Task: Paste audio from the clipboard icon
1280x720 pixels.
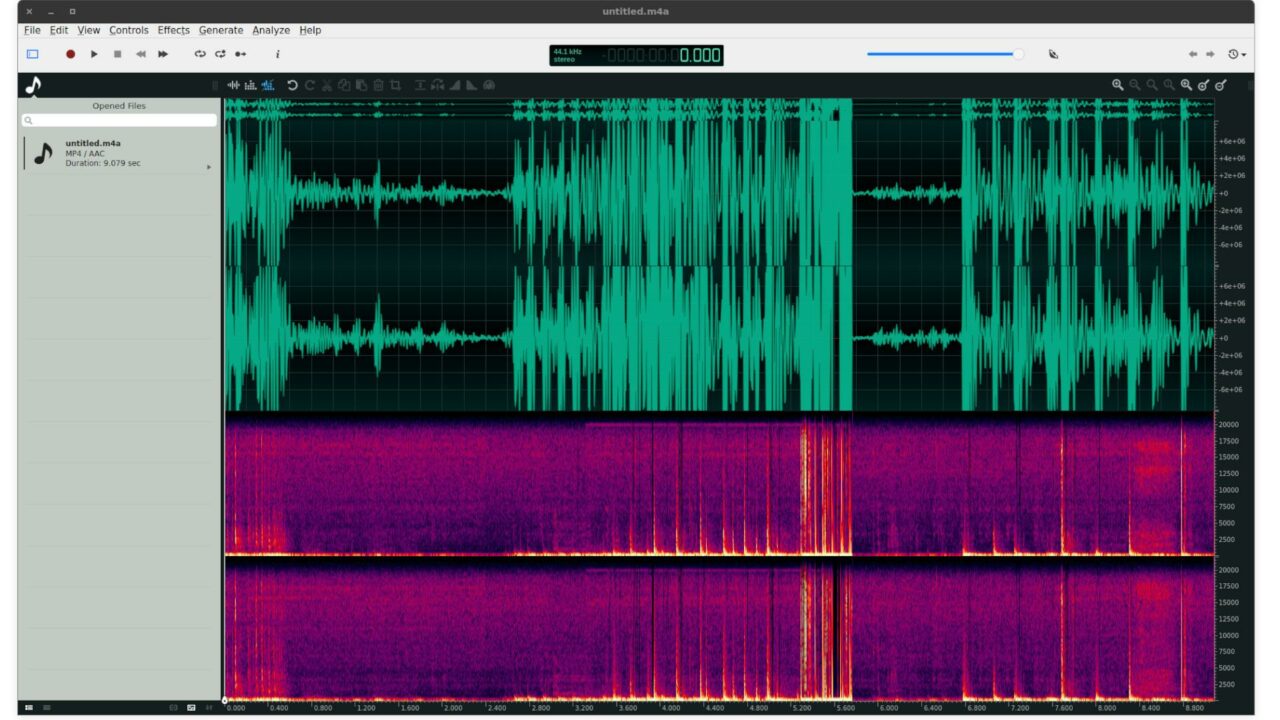Action: tap(362, 85)
